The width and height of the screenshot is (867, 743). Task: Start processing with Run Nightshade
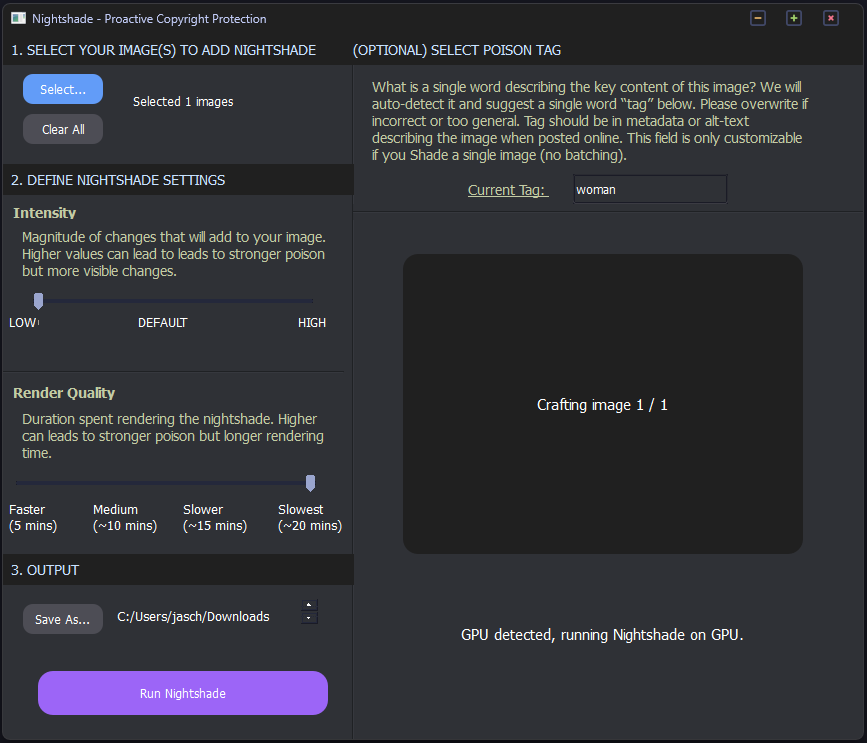[182, 693]
